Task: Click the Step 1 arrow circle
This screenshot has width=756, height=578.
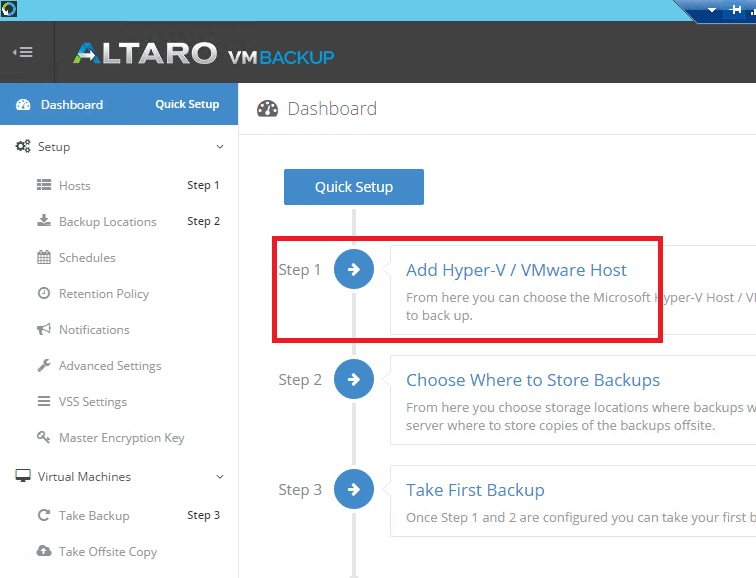Action: click(x=354, y=269)
